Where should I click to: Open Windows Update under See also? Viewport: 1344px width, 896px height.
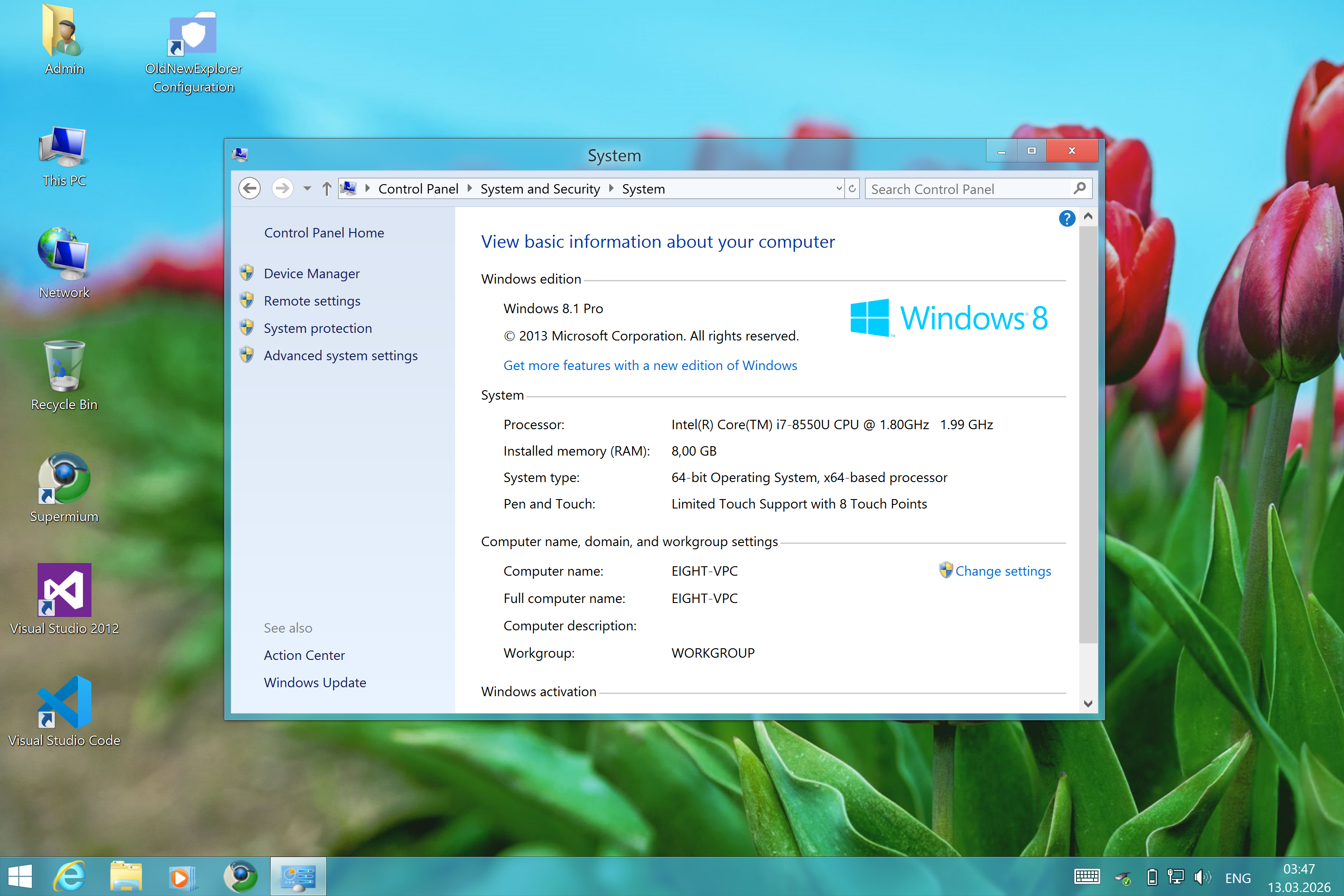pos(315,683)
